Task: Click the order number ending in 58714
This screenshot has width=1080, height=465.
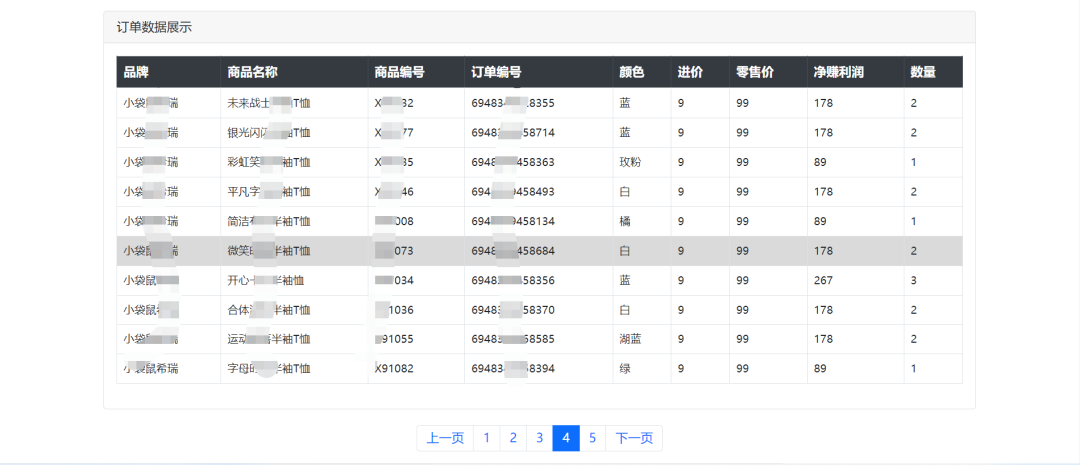Action: (x=513, y=133)
